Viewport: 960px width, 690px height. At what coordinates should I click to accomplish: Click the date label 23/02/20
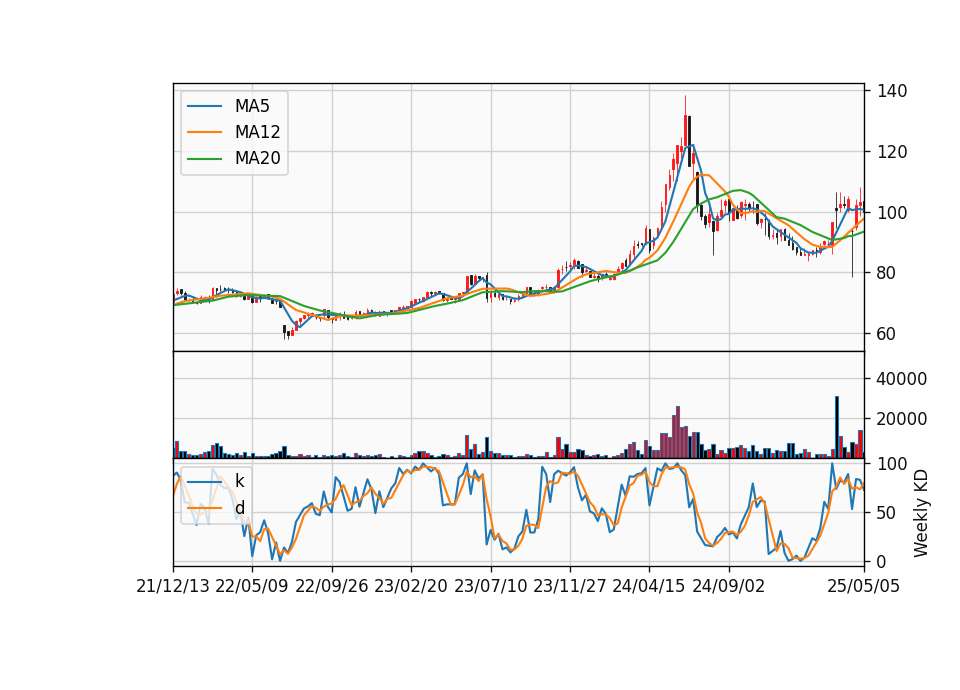coord(411,586)
